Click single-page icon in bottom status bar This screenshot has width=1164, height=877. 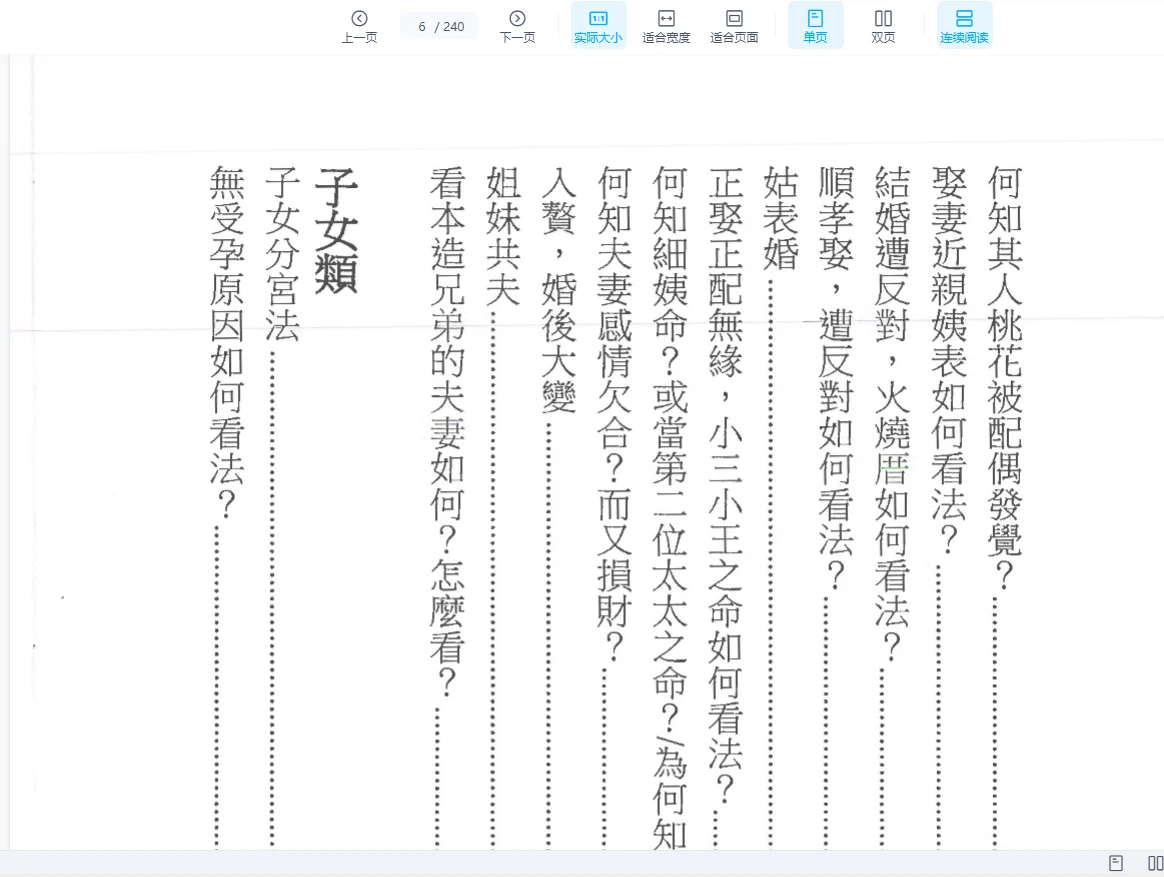point(1116,863)
